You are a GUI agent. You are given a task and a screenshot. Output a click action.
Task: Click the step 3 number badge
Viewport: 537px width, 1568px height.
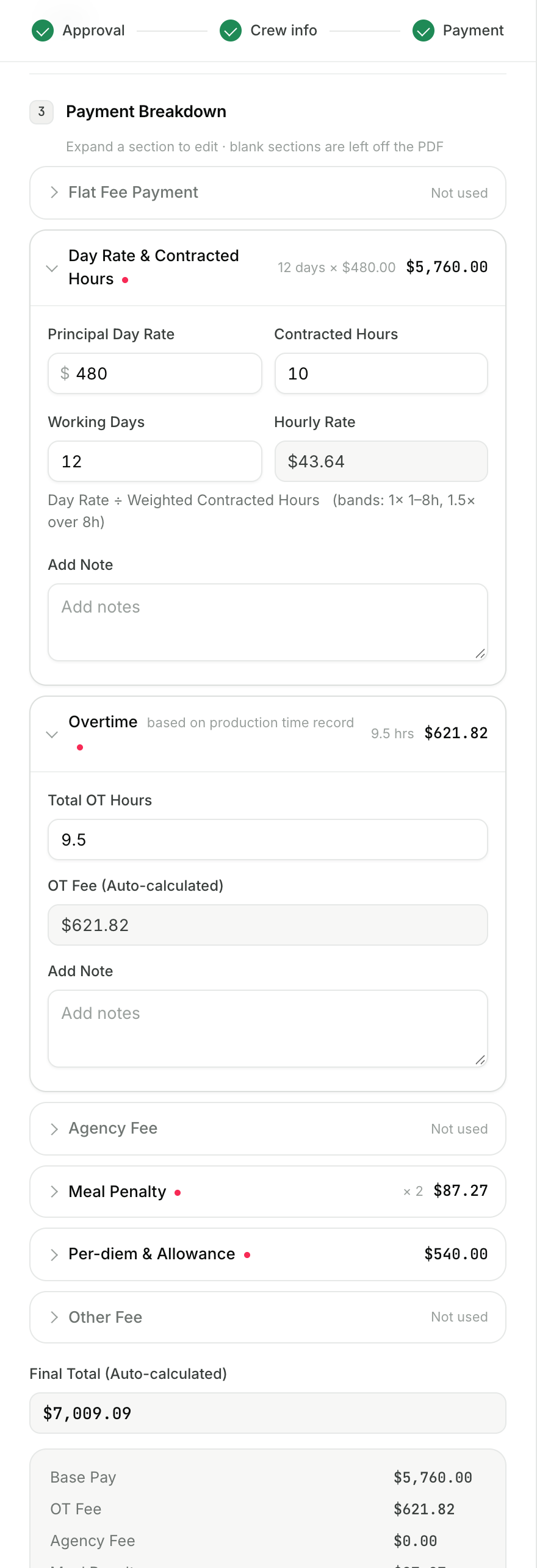(x=41, y=112)
